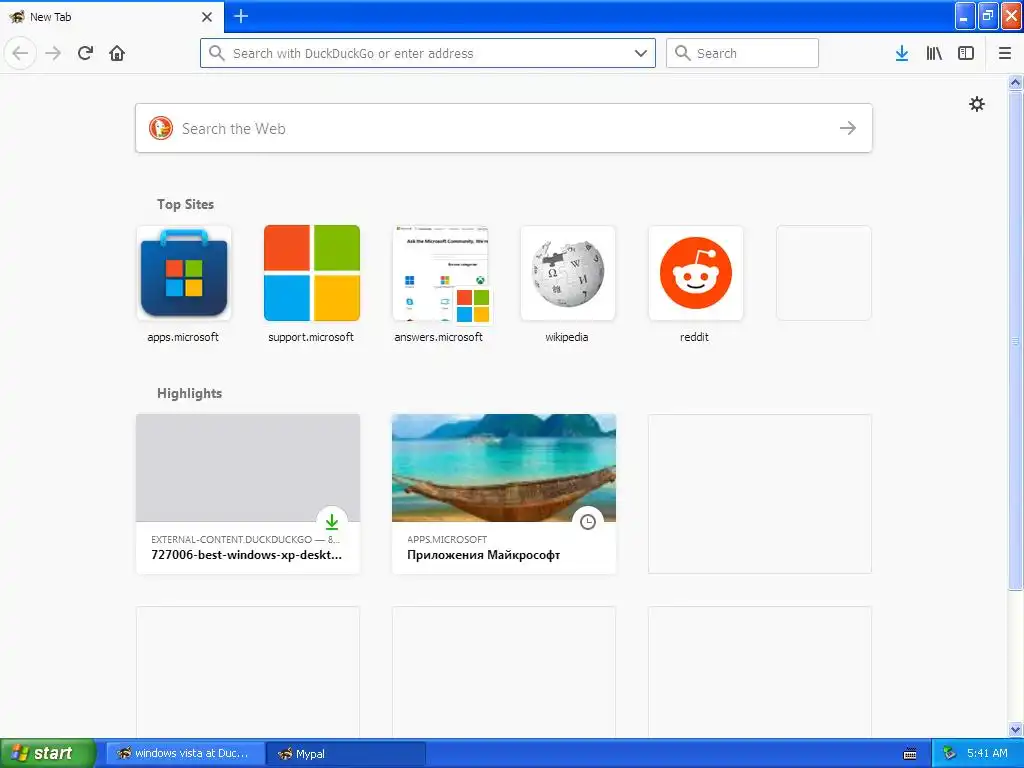
Task: Click the system tray network icon
Action: [950, 753]
